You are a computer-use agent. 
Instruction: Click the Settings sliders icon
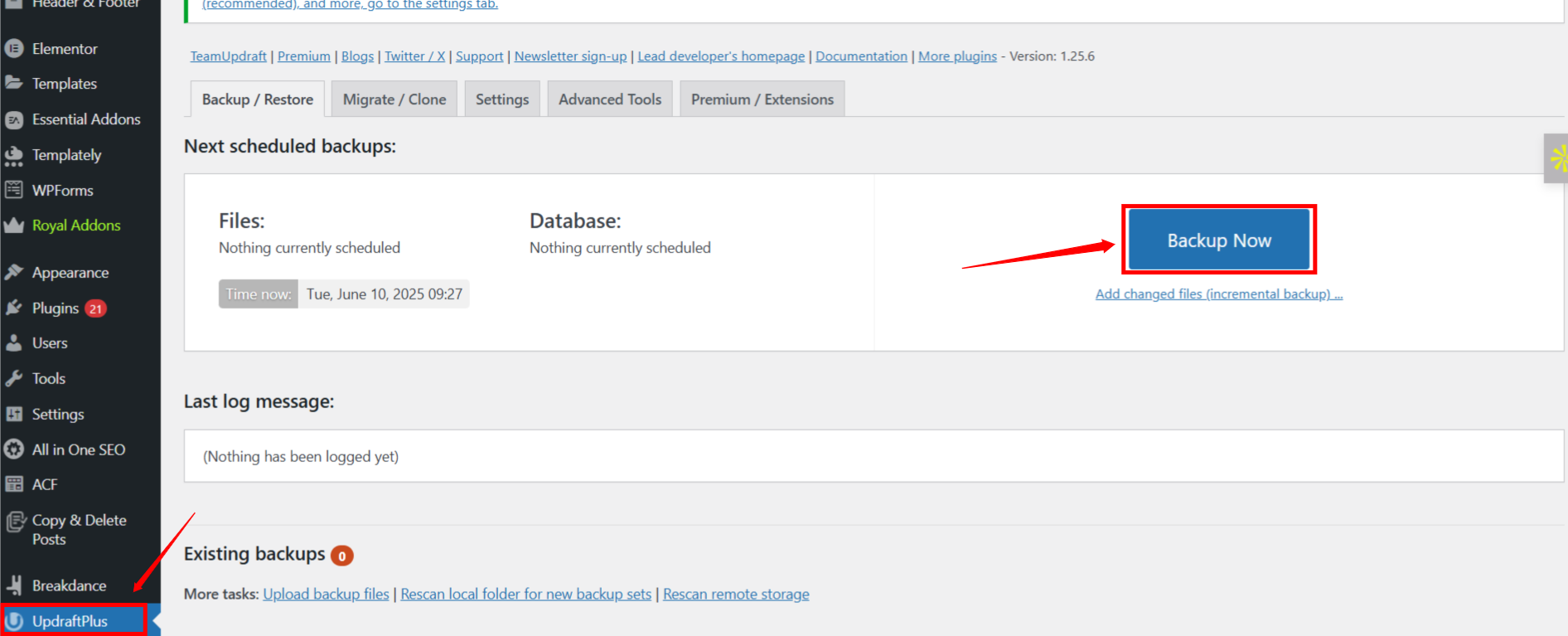coord(14,414)
